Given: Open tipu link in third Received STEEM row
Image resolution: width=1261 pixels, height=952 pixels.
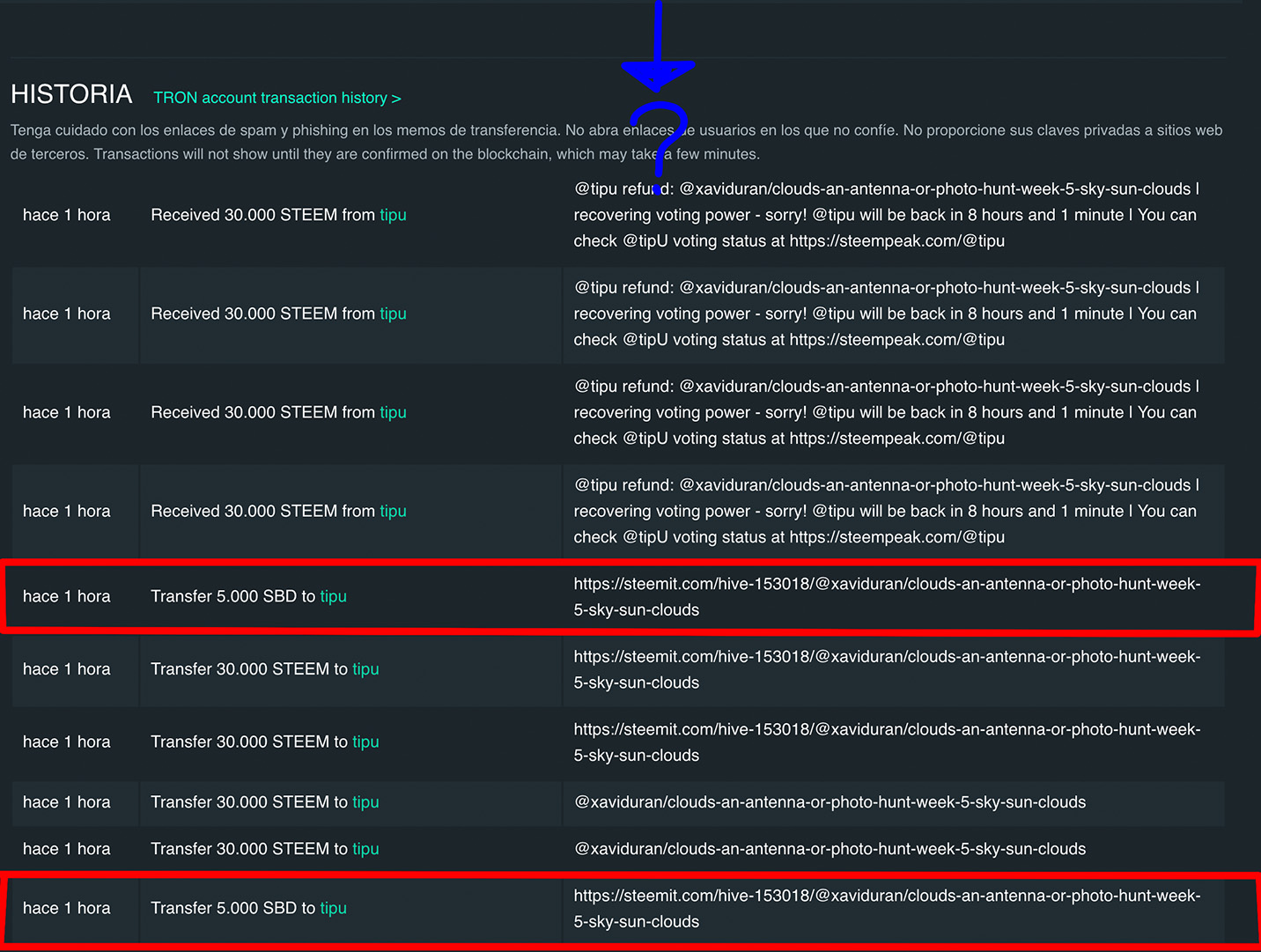Looking at the screenshot, I should pos(393,412).
